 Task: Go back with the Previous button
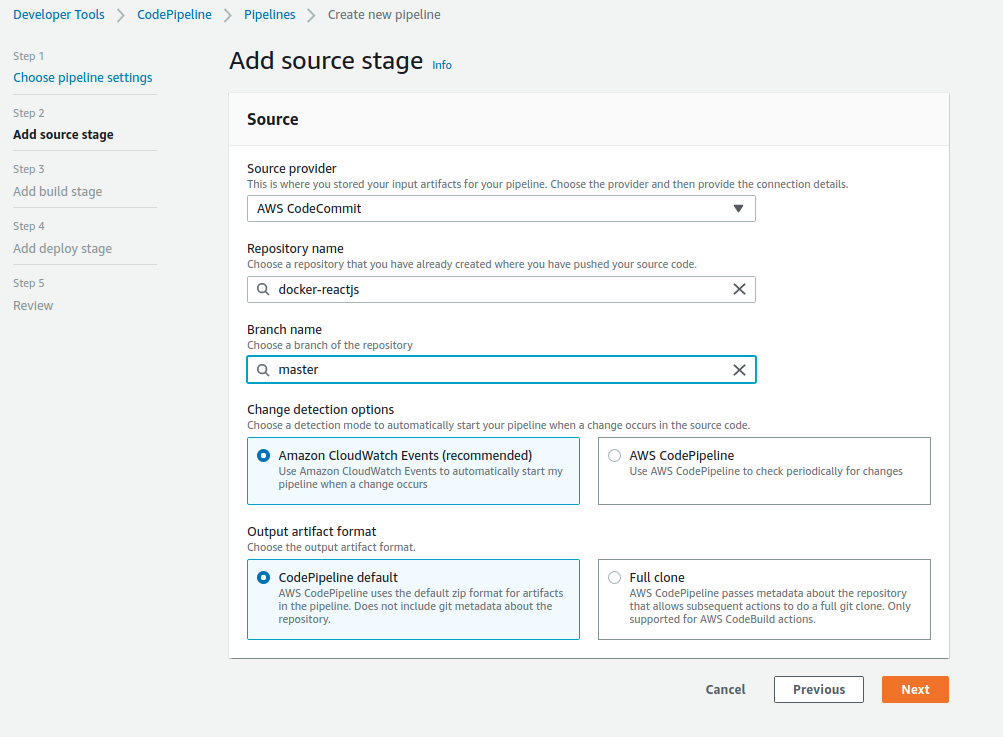[819, 689]
